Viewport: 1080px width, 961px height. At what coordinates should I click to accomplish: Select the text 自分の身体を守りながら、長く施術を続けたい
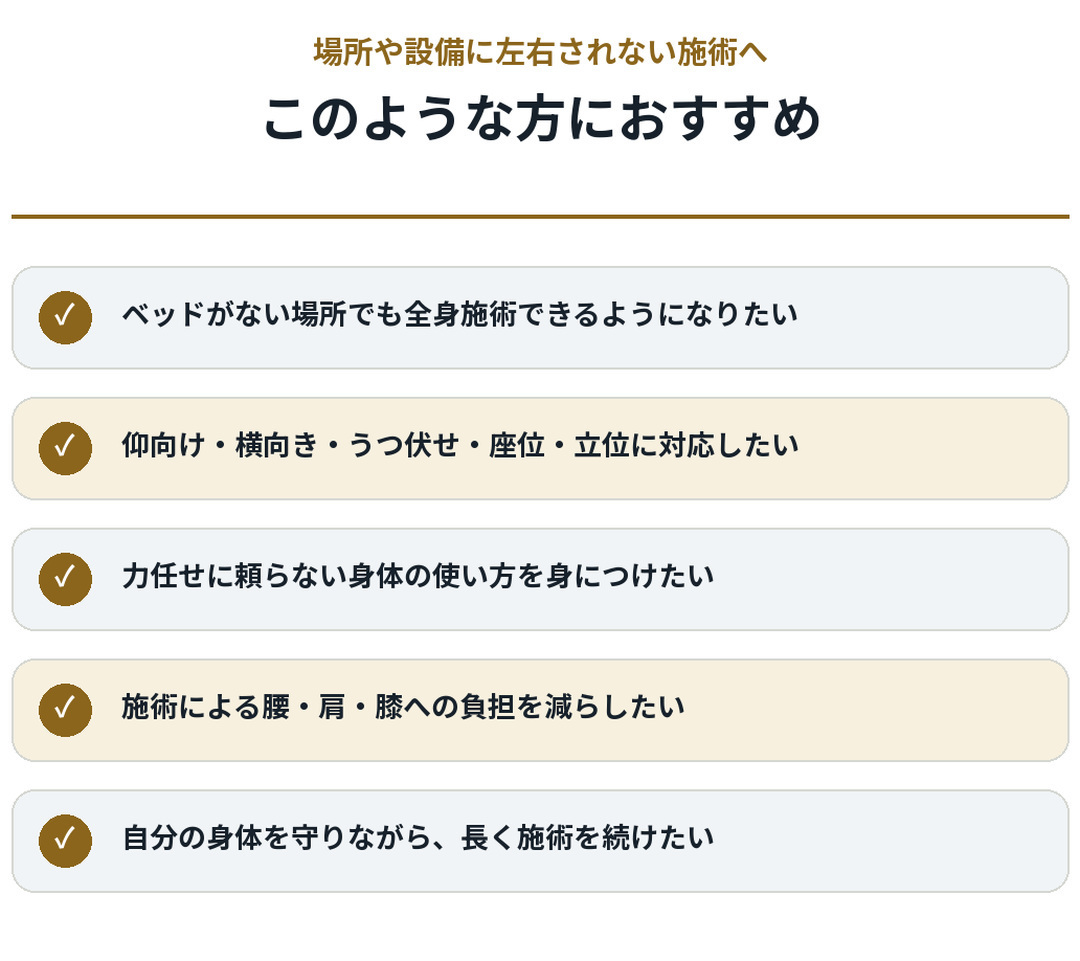pos(417,838)
